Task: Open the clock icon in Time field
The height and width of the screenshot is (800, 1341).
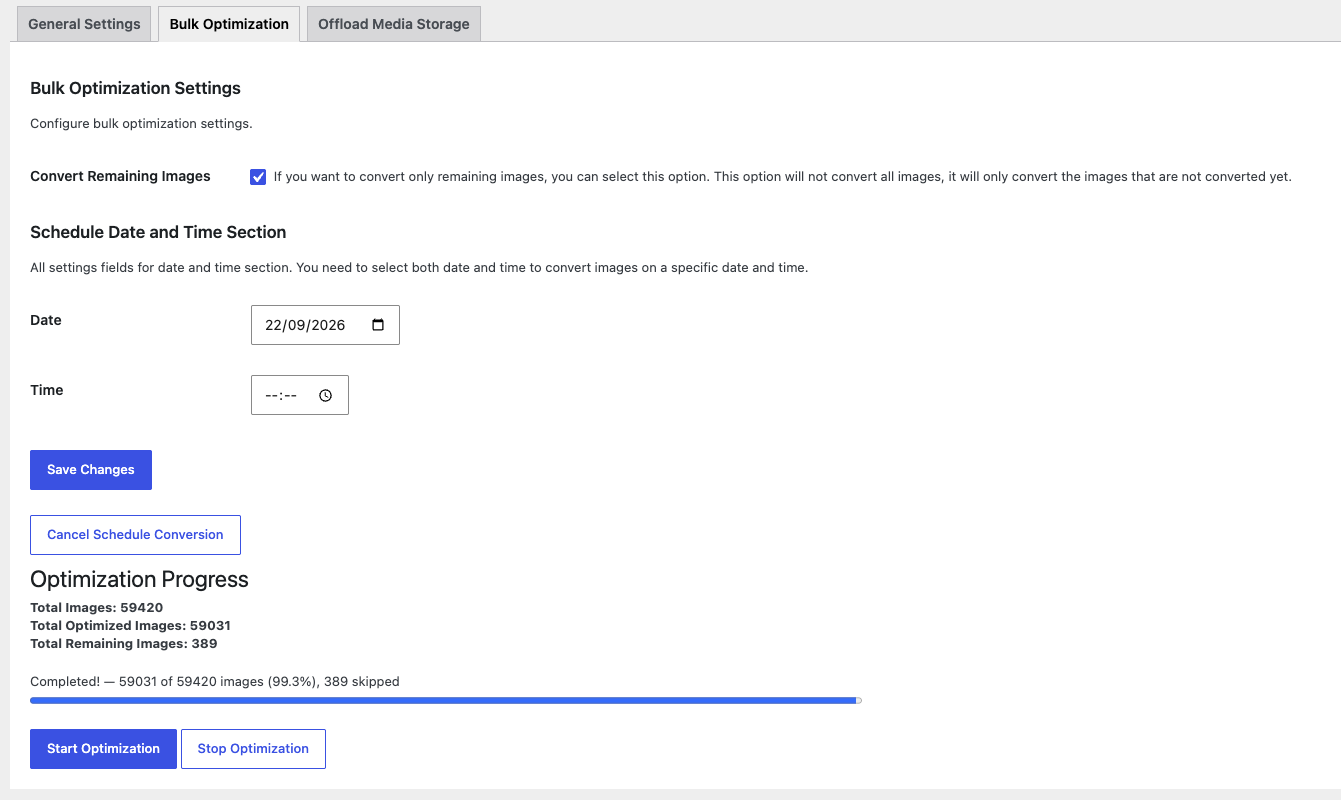Action: coord(326,395)
